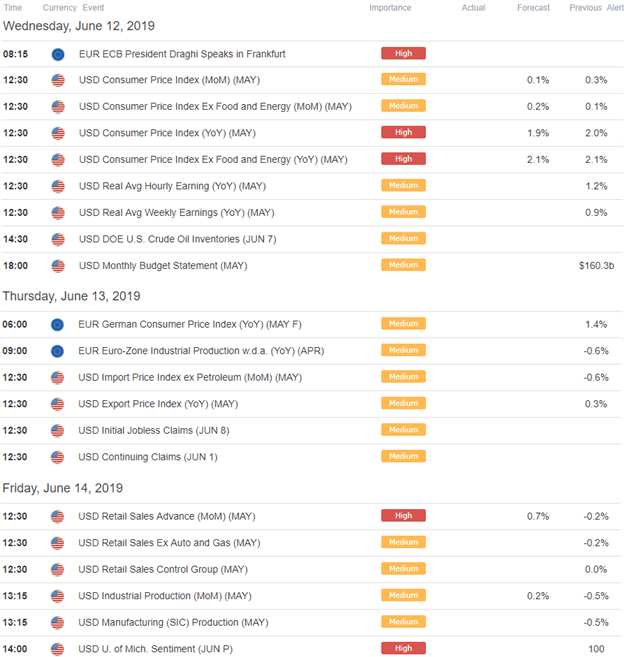Select the High badge on ECB Draghi row
The height and width of the screenshot is (657, 624).
403,53
